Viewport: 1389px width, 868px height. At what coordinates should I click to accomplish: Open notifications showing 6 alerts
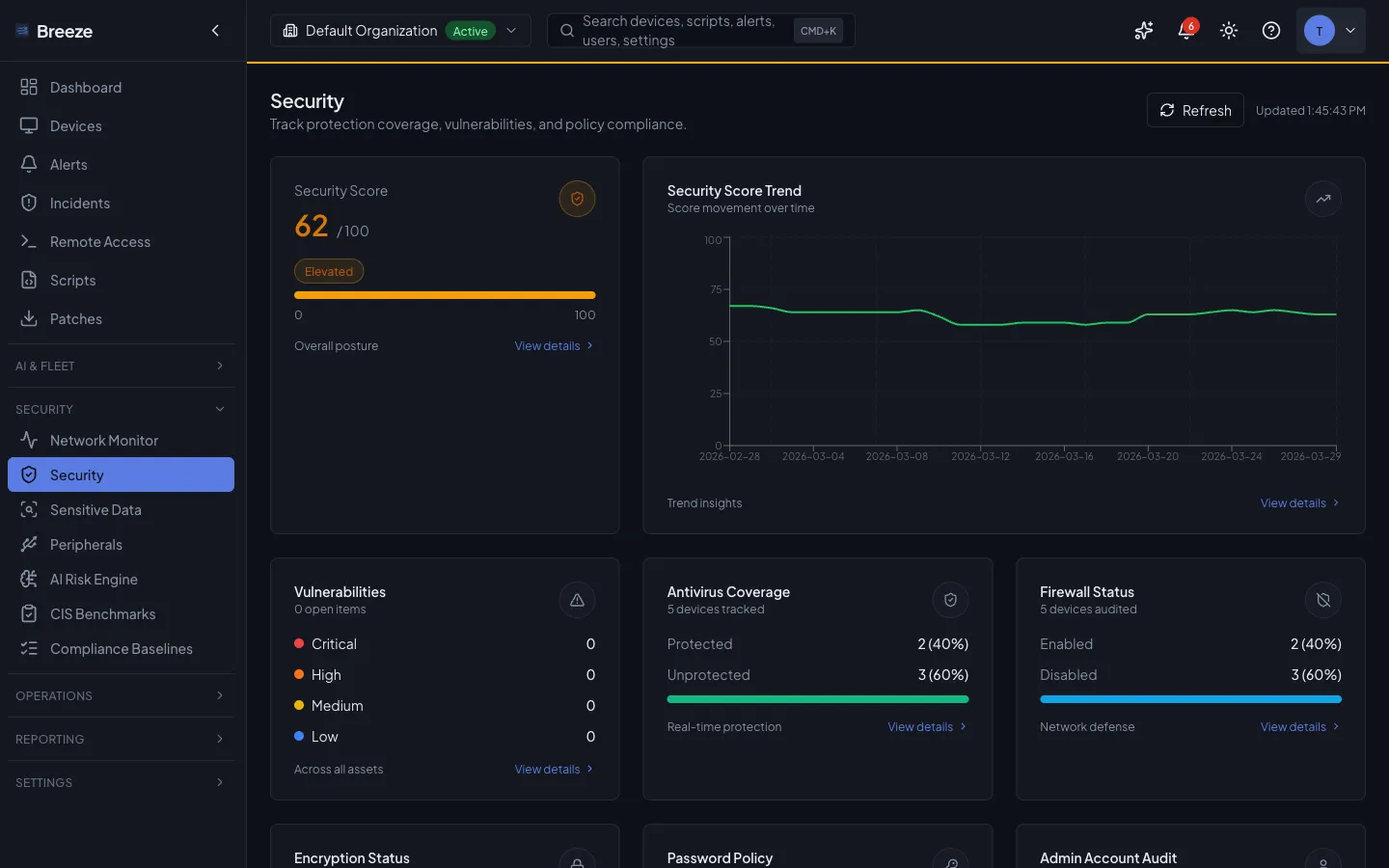point(1185,31)
